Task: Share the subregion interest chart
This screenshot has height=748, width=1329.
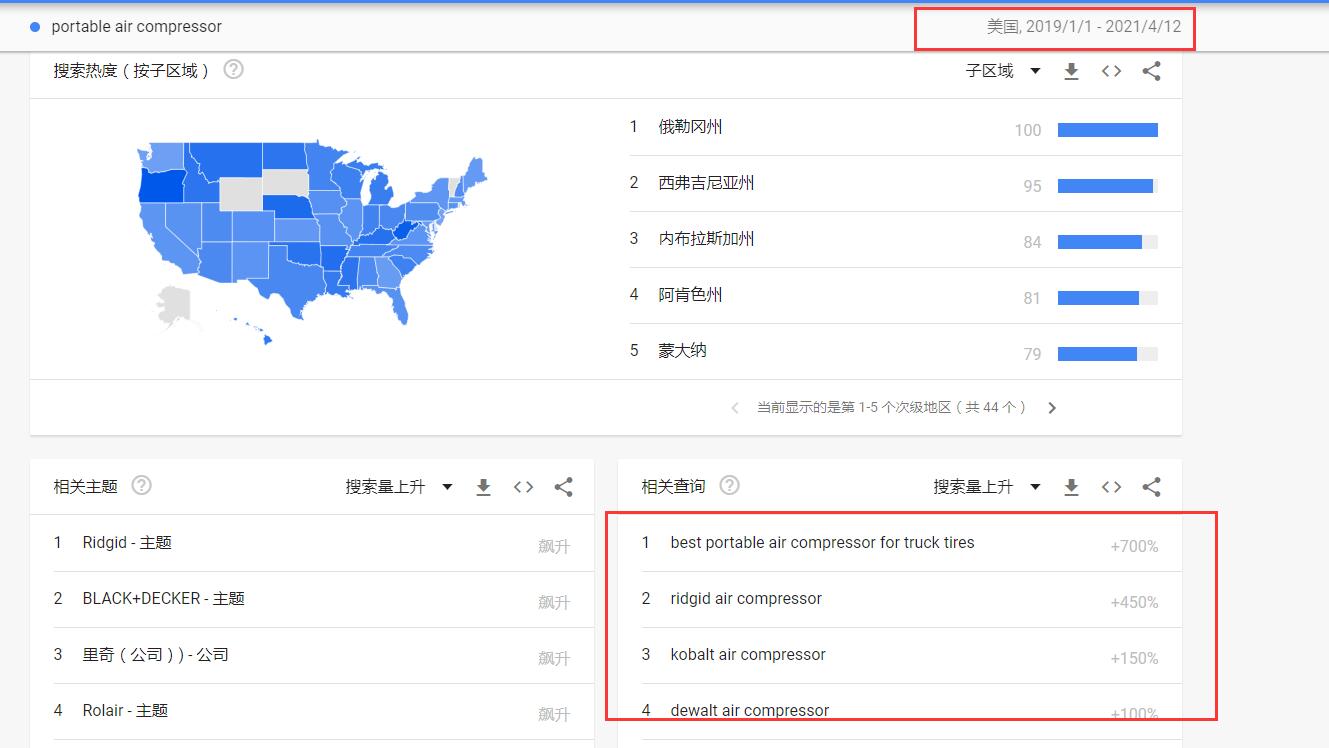Action: pos(1151,71)
